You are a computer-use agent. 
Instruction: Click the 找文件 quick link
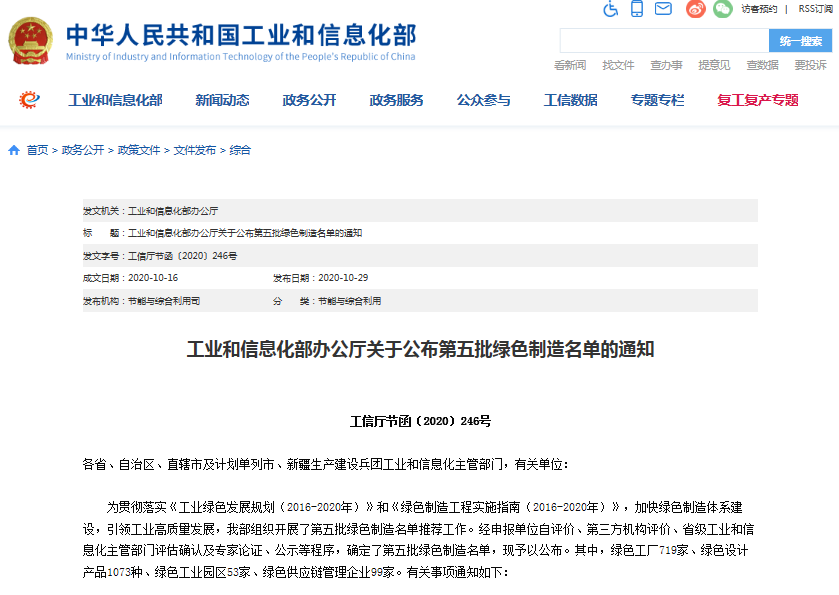(x=618, y=65)
